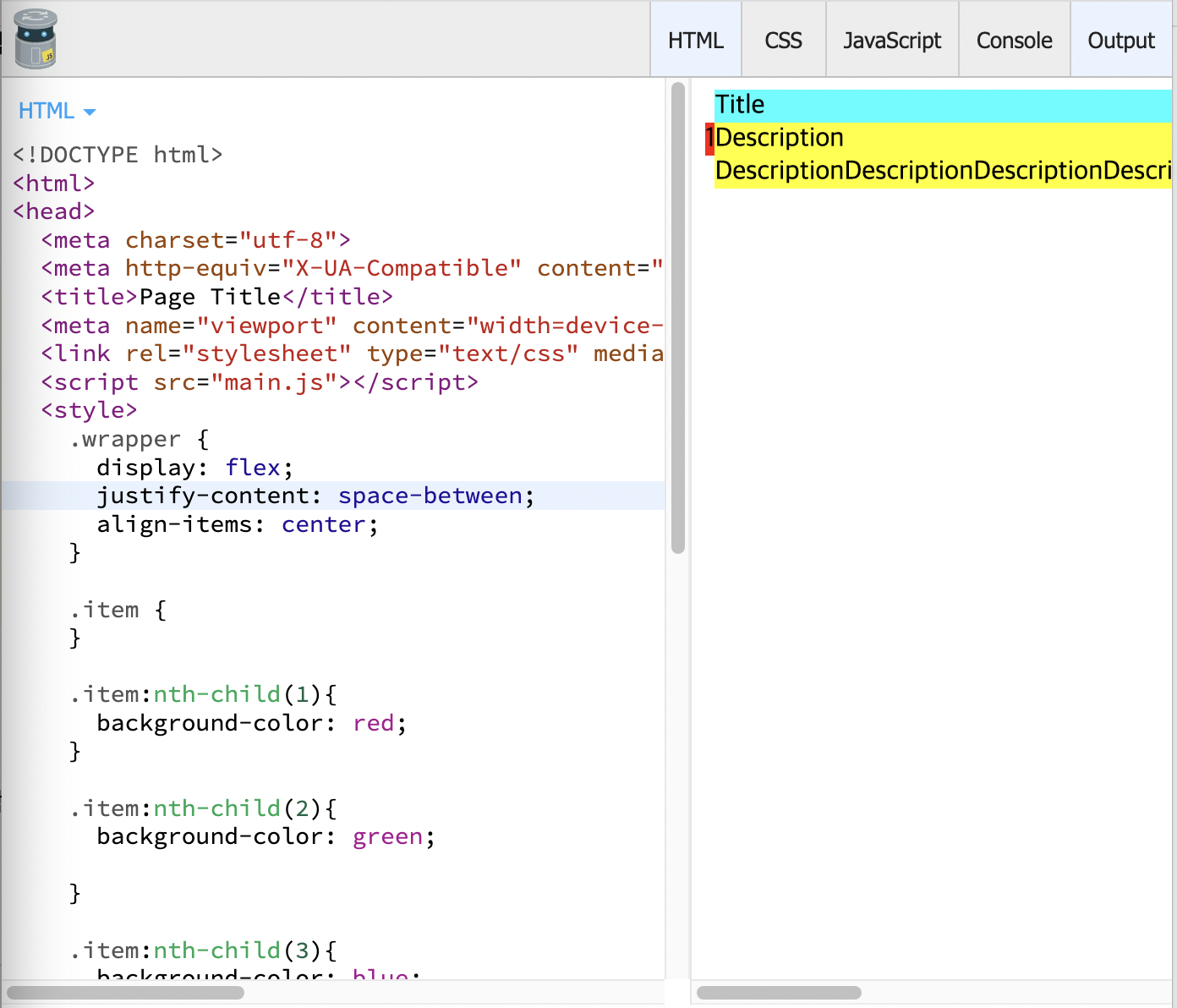This screenshot has height=1008, width=1177.
Task: Toggle the HTML panel tab
Action: 696,40
